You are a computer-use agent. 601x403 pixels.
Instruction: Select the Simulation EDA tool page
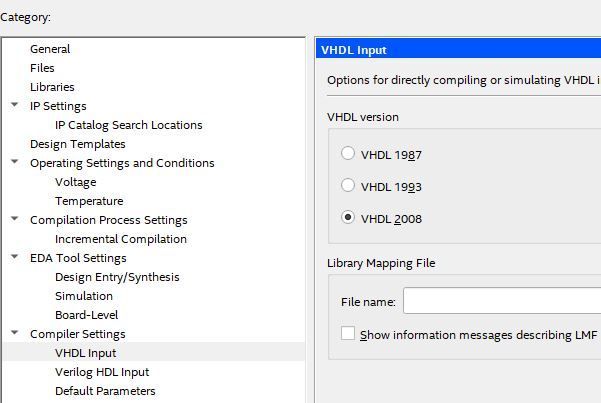click(x=84, y=296)
